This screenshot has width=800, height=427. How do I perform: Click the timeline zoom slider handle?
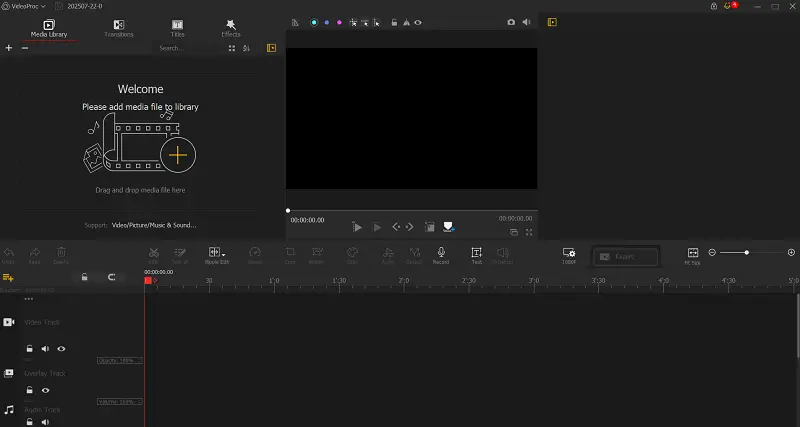tap(747, 252)
